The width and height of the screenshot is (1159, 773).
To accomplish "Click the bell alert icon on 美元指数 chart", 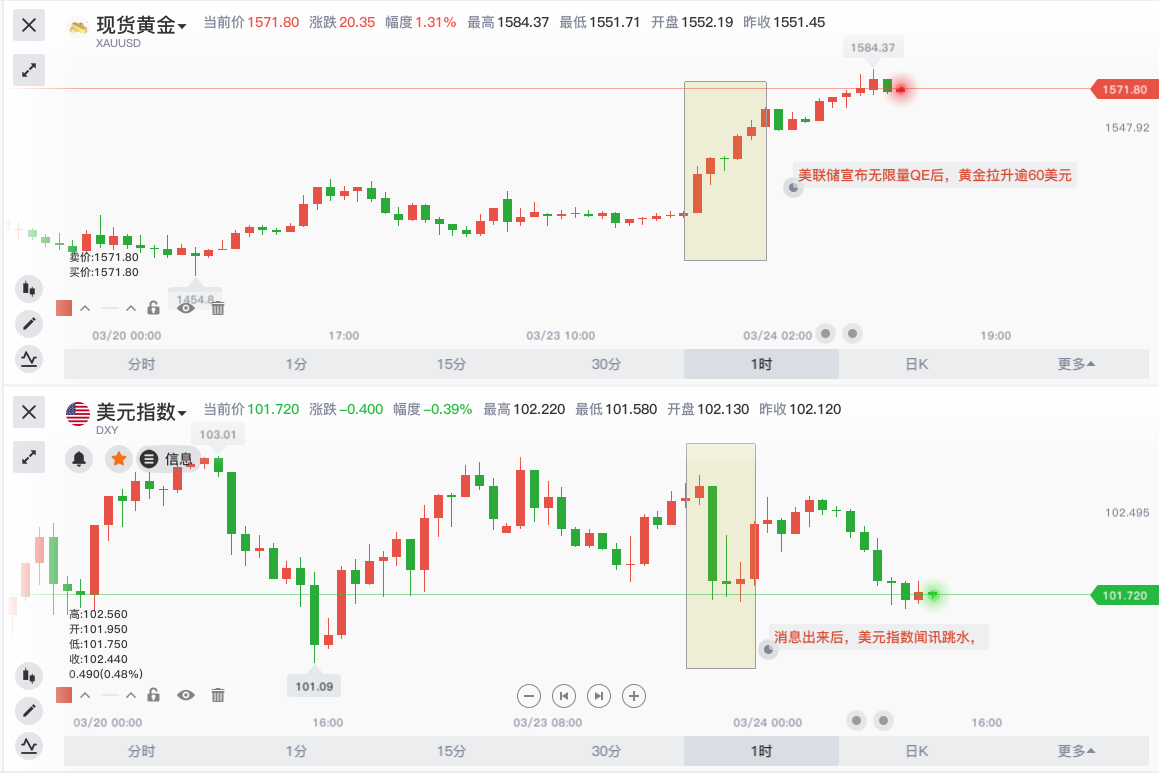I will pos(79,459).
